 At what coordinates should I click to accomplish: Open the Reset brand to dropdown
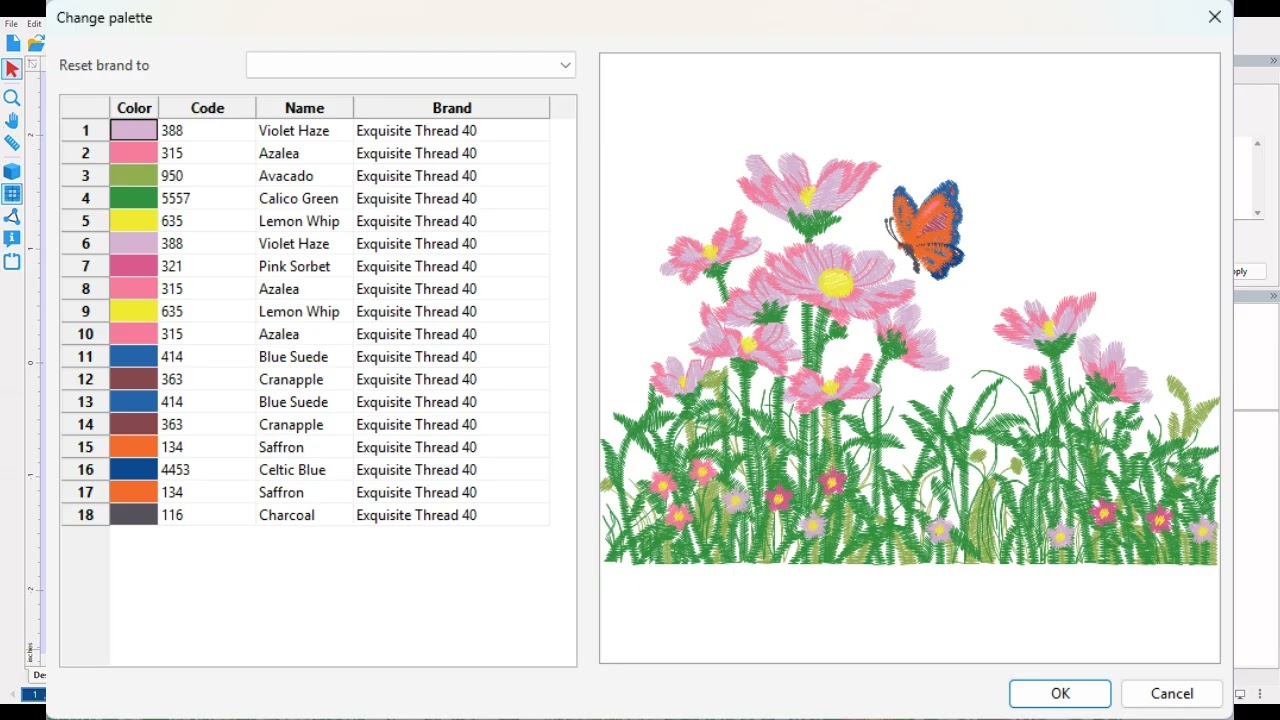[411, 65]
